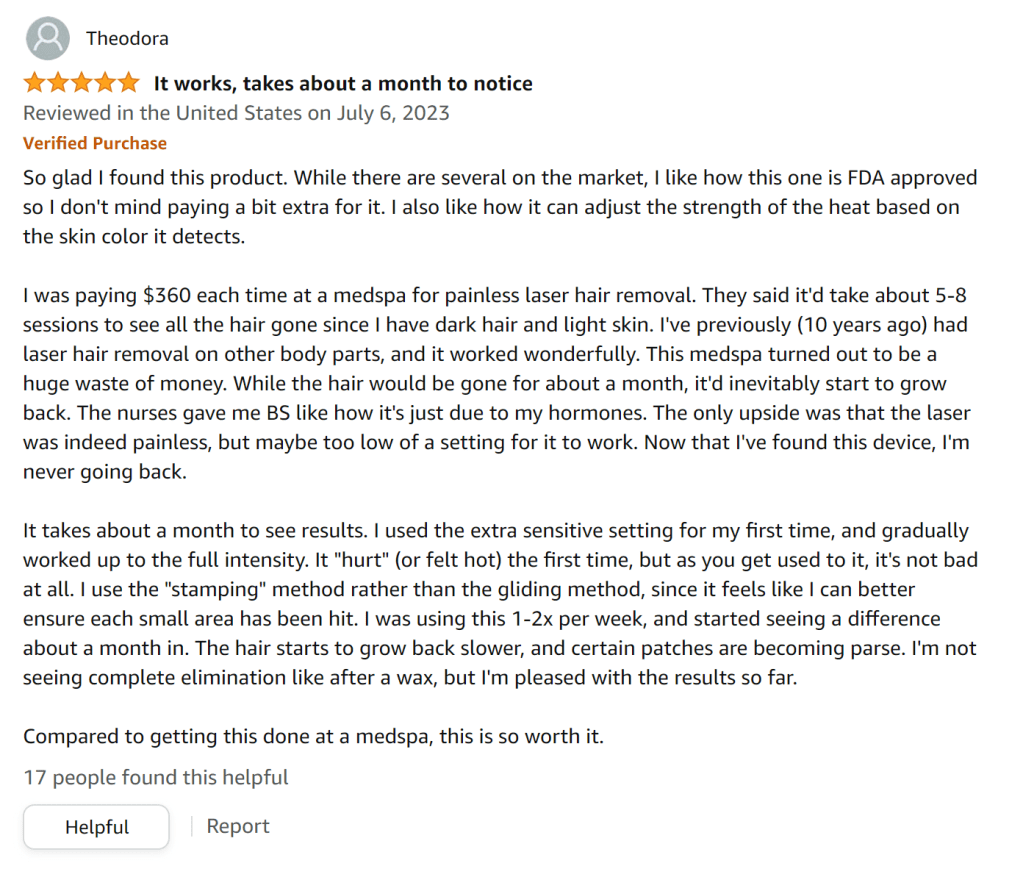
Task: Report this review via Report link
Action: (x=238, y=826)
